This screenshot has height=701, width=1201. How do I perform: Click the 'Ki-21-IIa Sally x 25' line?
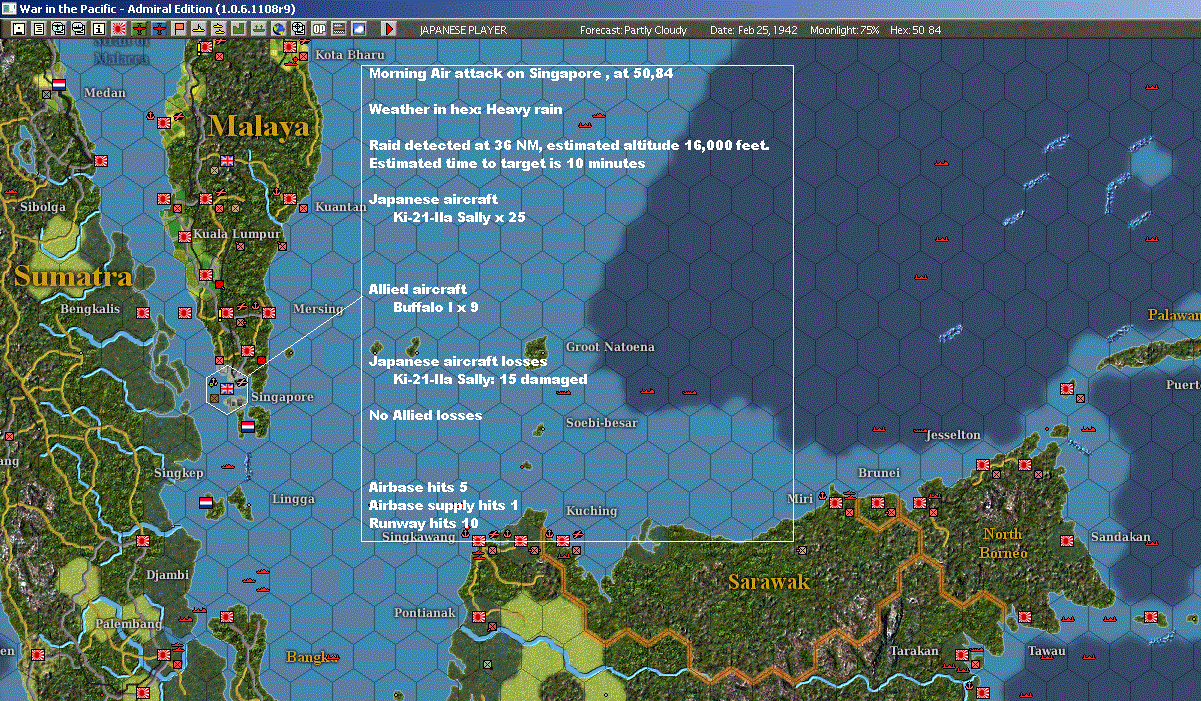pyautogui.click(x=459, y=217)
